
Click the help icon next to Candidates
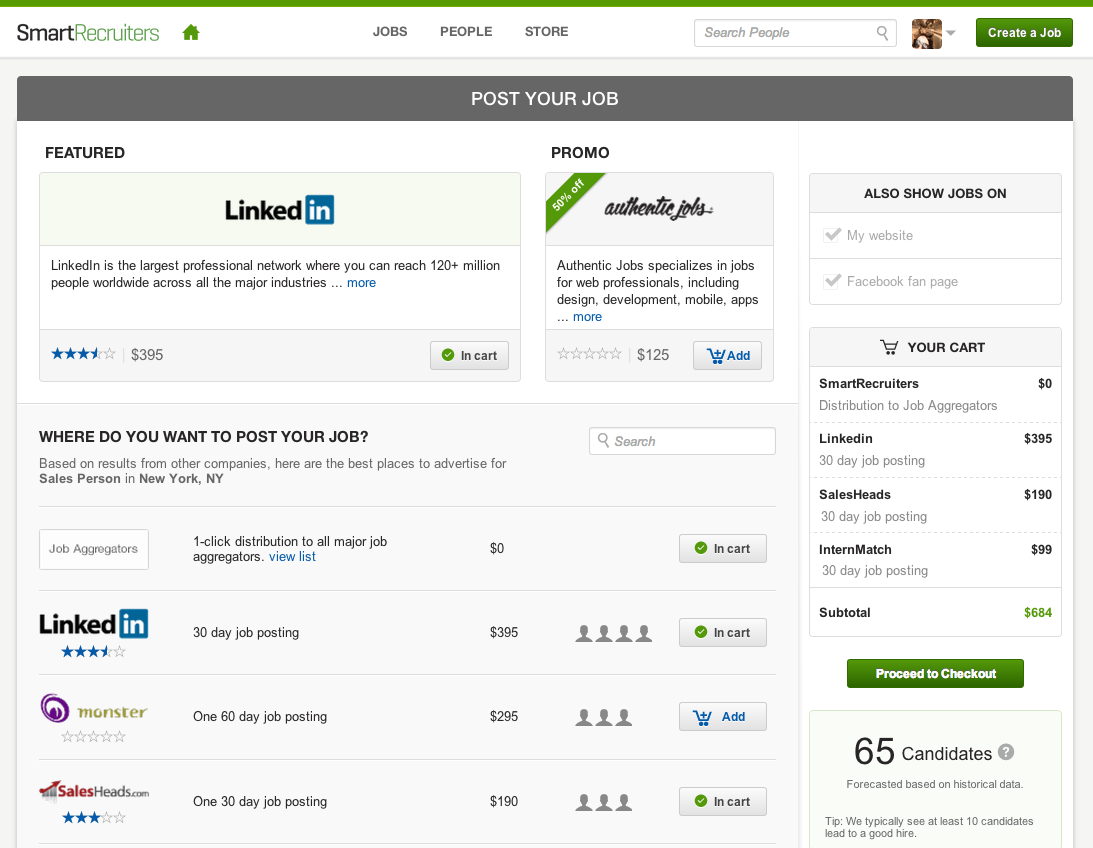coord(1006,752)
